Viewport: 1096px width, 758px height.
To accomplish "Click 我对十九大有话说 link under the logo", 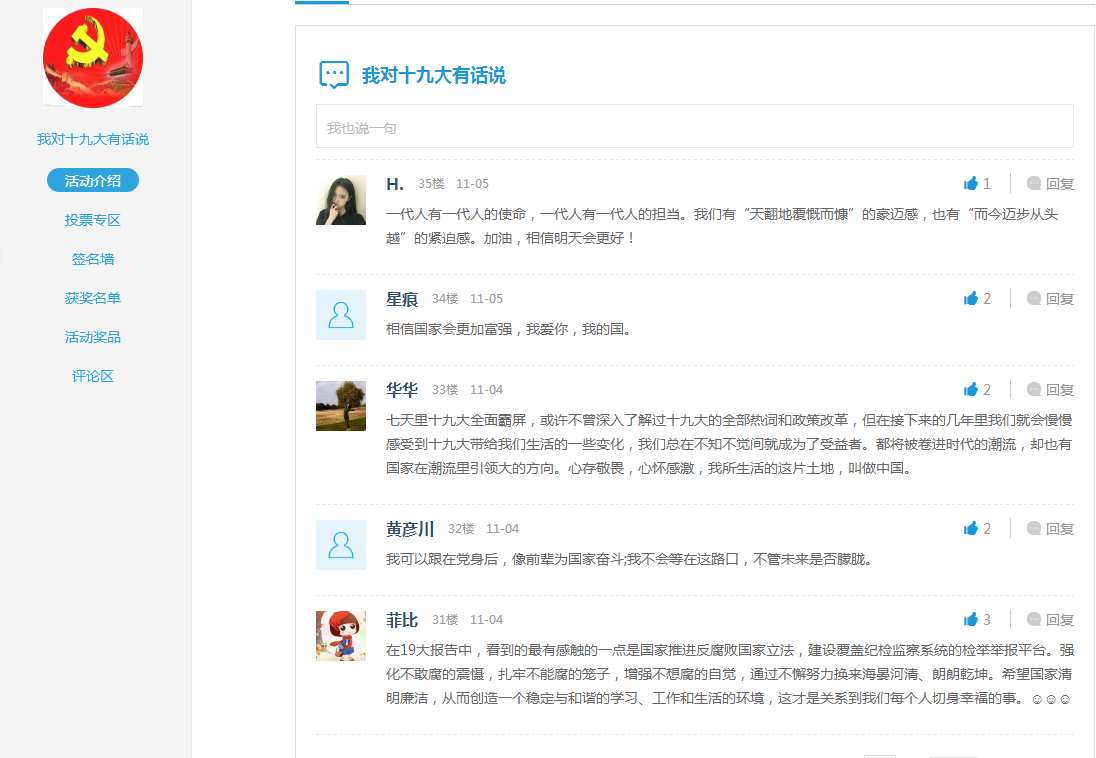I will click(x=93, y=139).
